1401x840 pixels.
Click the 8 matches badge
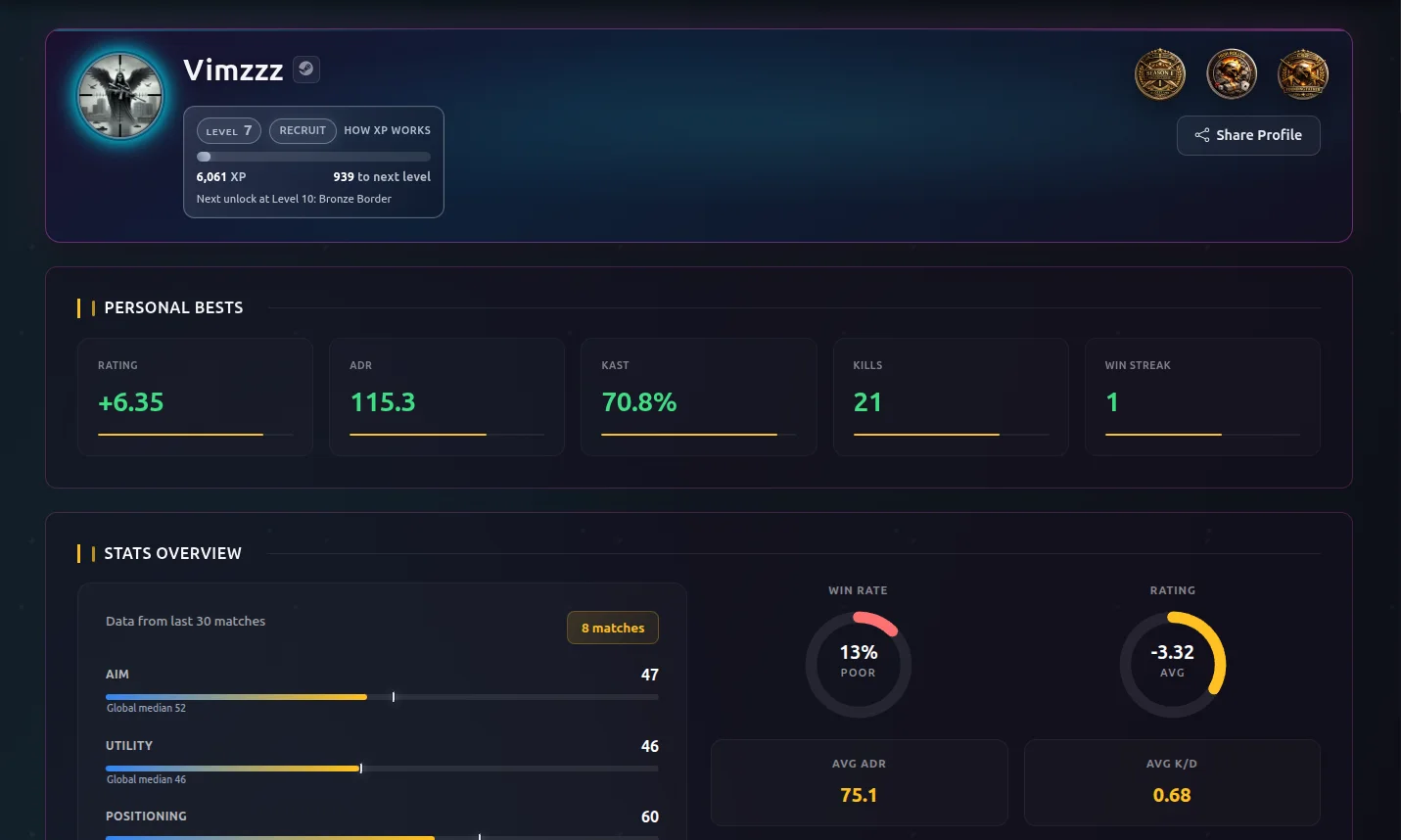tap(613, 628)
